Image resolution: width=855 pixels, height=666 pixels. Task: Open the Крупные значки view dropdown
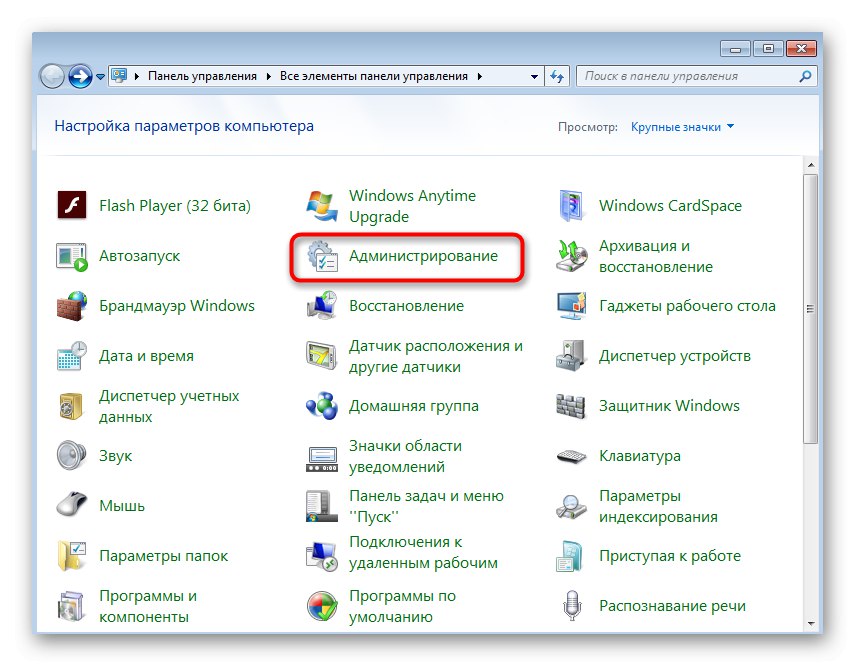(681, 126)
